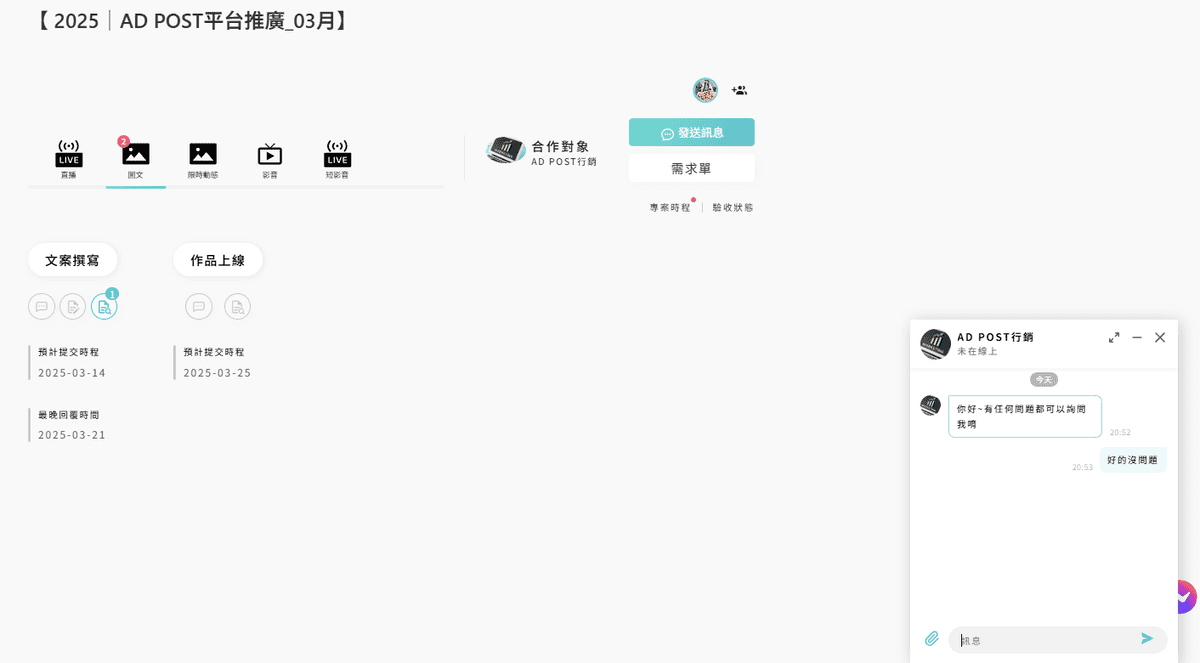The width and height of the screenshot is (1200, 663).
Task: Switch to the 限時動態 tab
Action: (x=203, y=158)
